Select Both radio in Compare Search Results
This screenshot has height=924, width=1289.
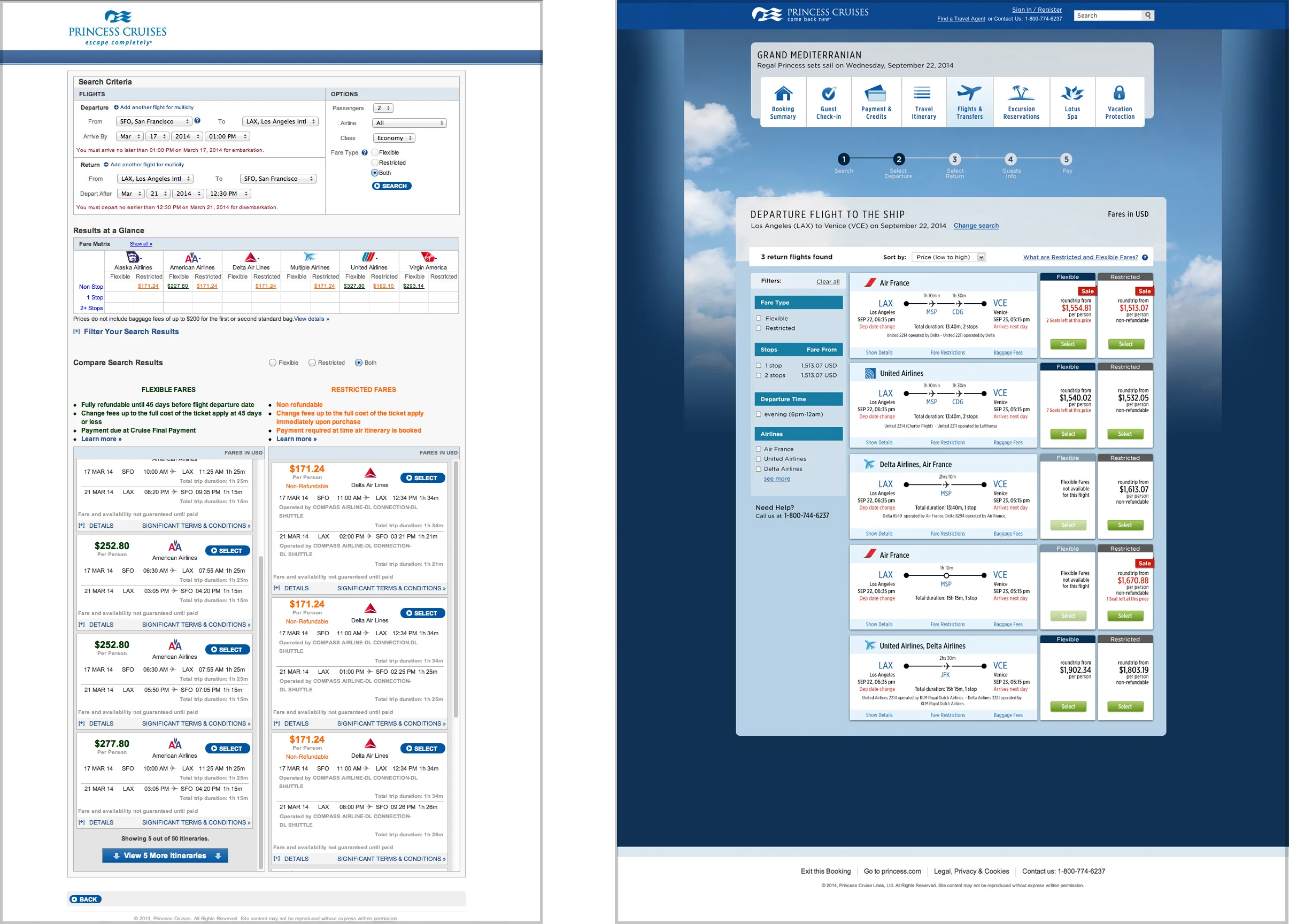[359, 363]
